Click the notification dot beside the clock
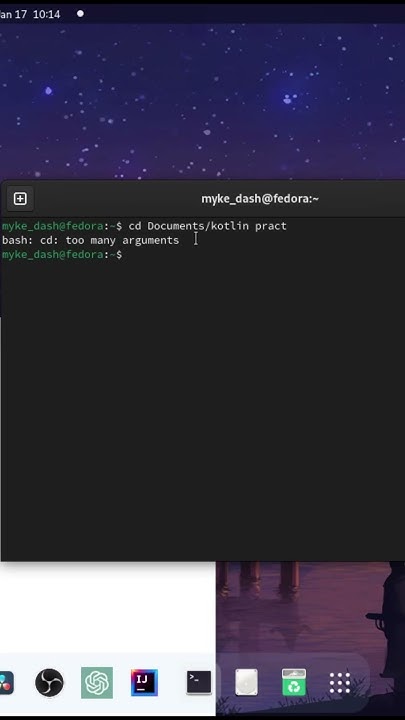Viewport: 405px width, 720px height. click(x=80, y=14)
